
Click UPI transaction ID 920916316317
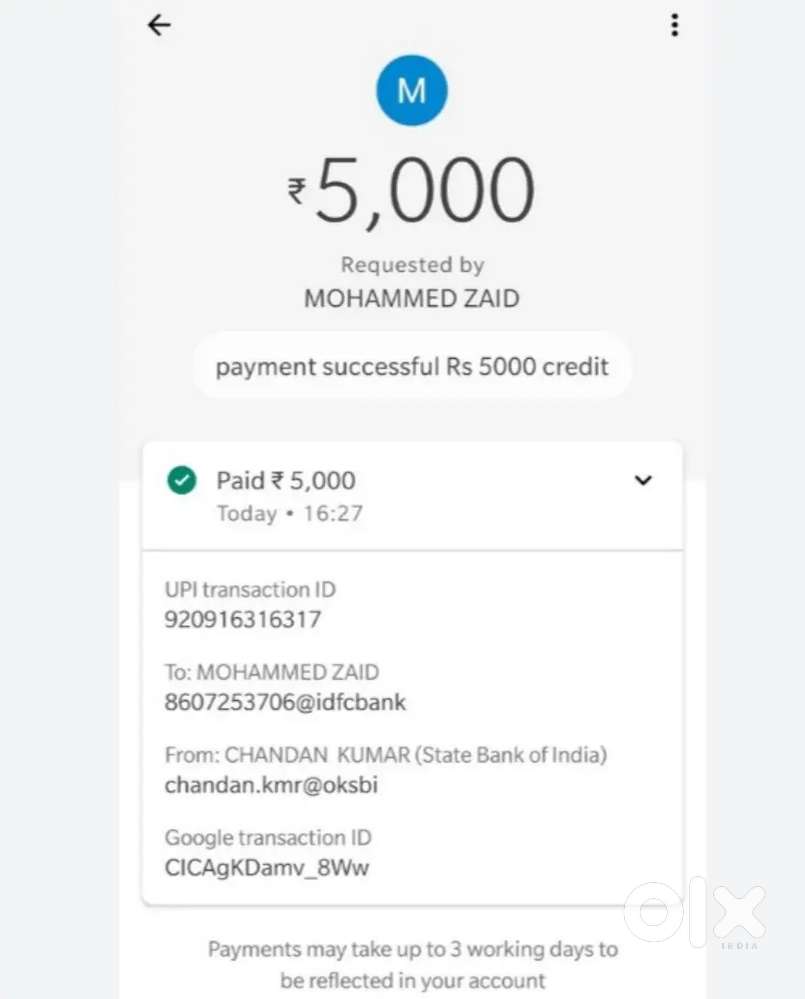click(x=243, y=620)
